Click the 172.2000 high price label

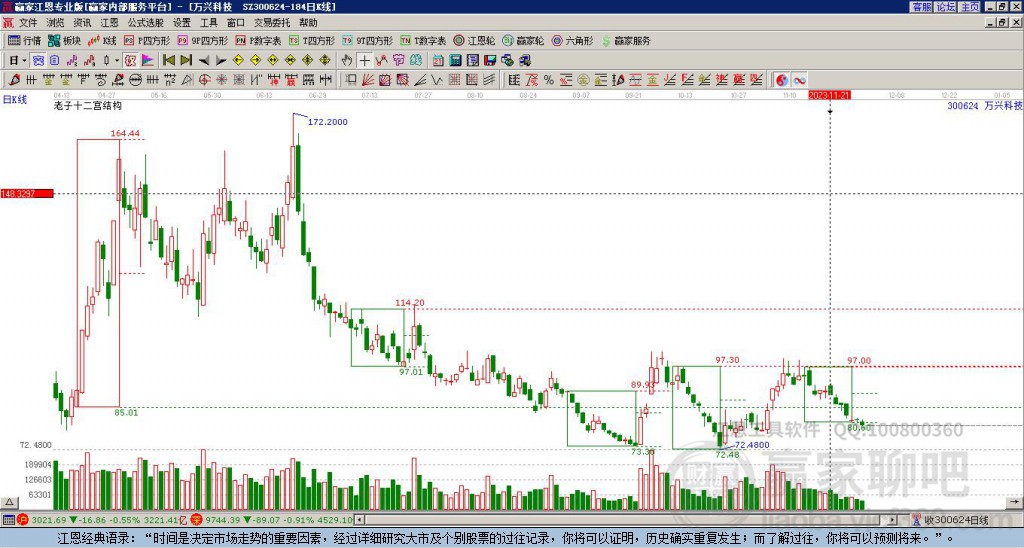click(327, 121)
